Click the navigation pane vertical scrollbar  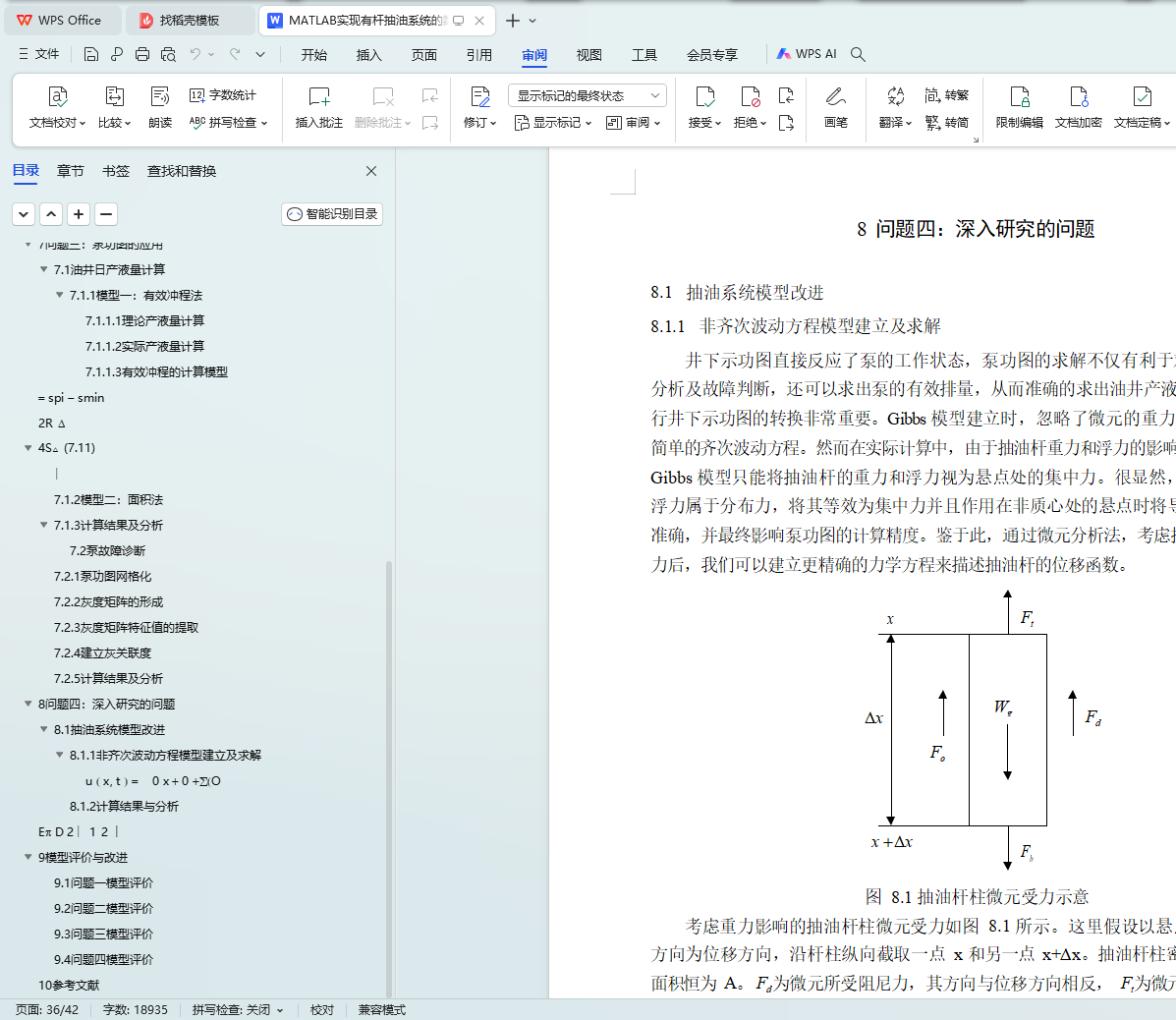click(389, 777)
